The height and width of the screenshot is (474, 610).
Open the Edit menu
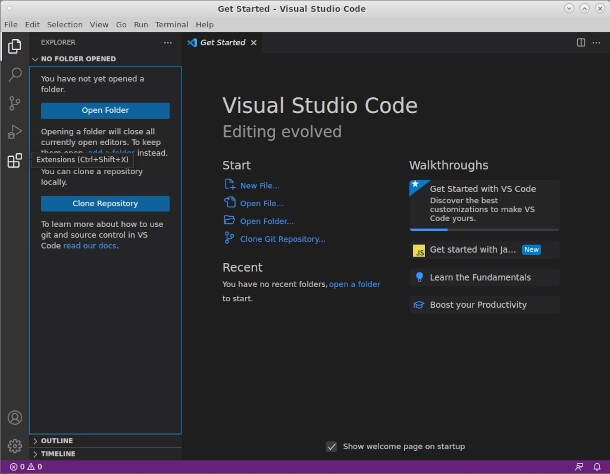tap(32, 25)
